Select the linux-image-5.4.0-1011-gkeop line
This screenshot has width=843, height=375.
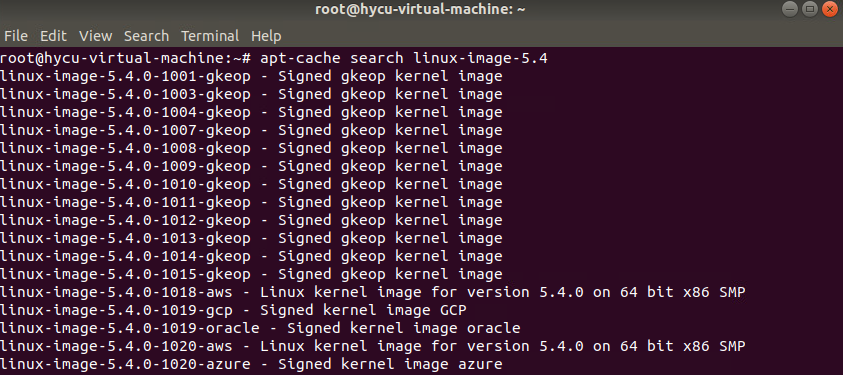click(x=251, y=202)
